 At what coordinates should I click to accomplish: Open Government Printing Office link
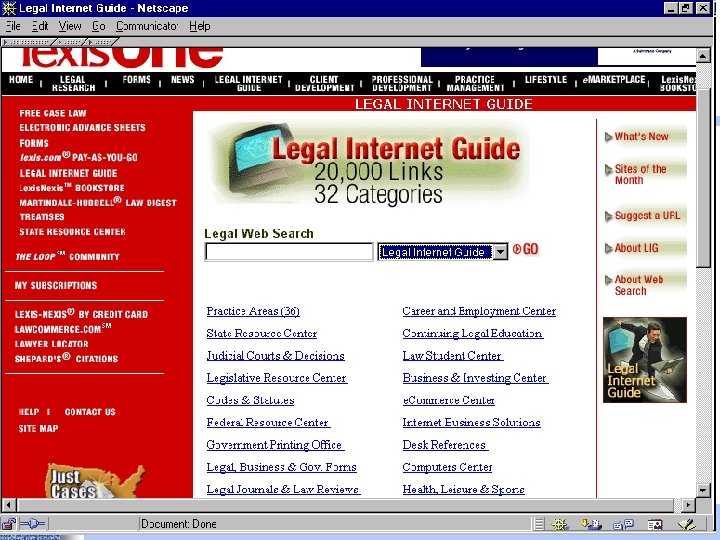tap(275, 445)
